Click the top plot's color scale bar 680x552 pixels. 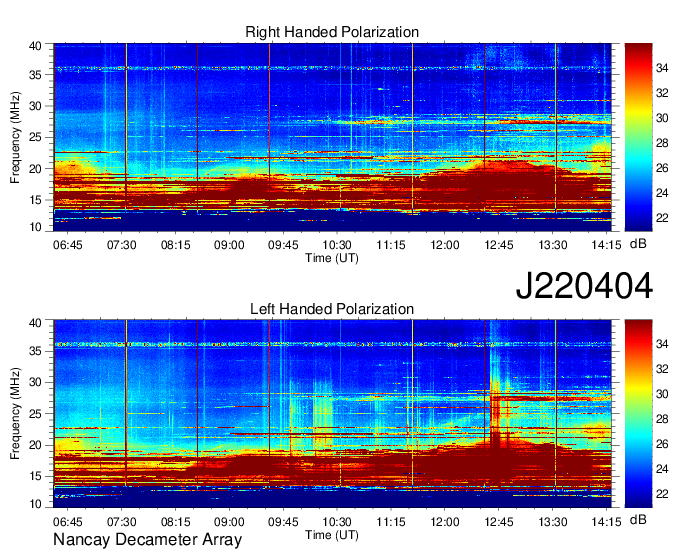click(x=638, y=137)
